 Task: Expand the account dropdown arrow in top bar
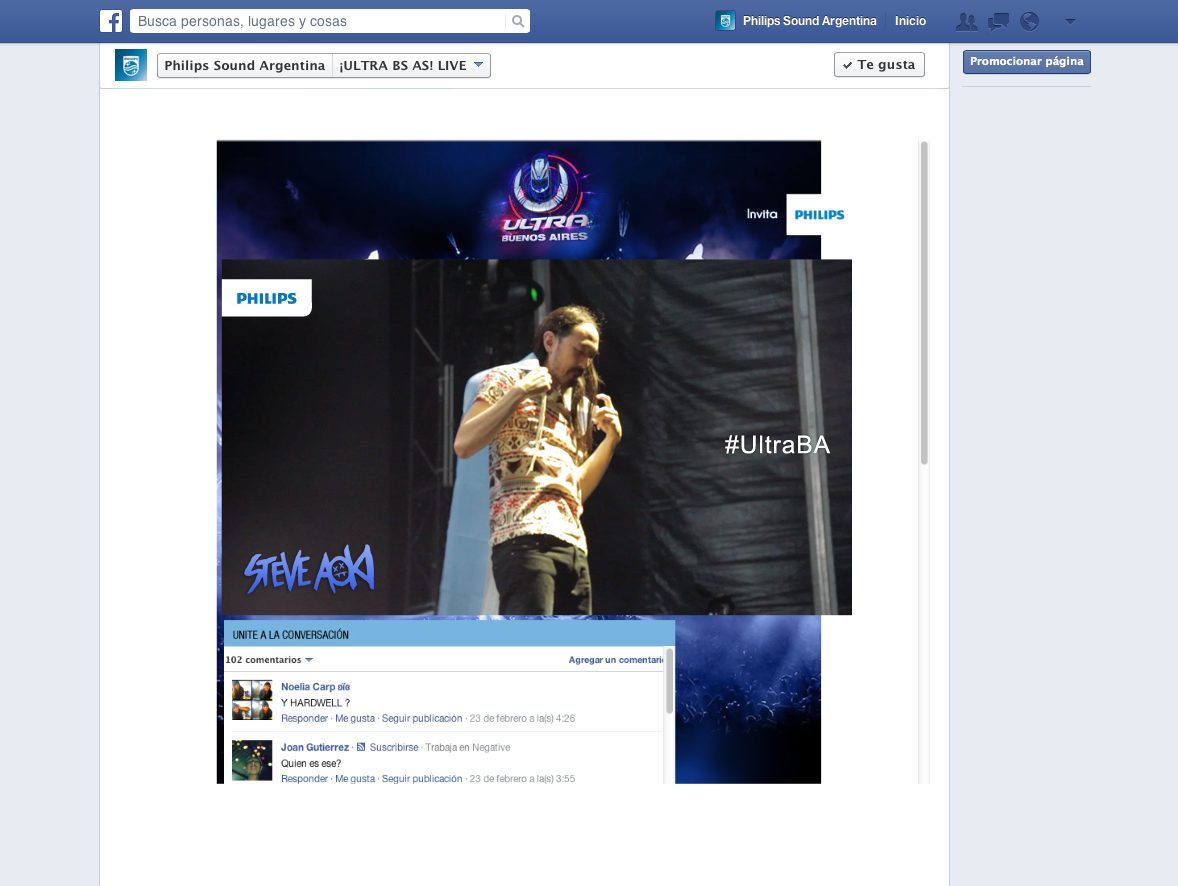pyautogui.click(x=1070, y=22)
